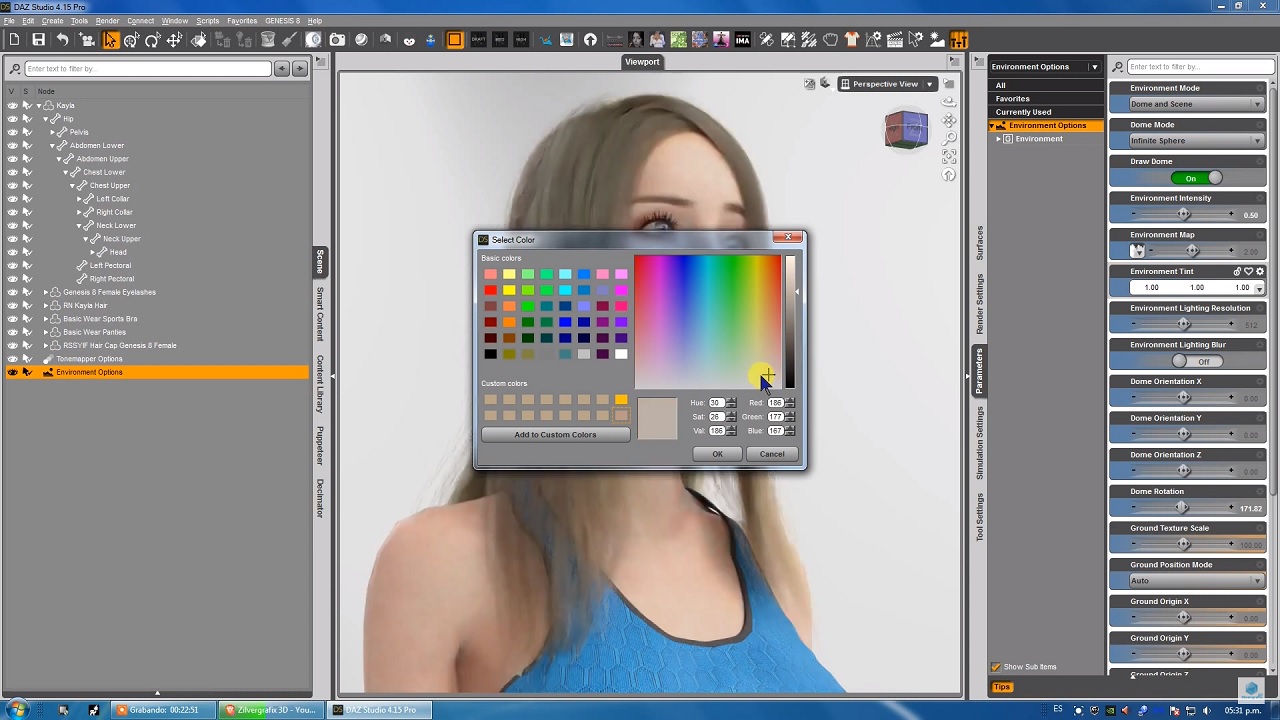This screenshot has height=720, width=1280.
Task: Click the Render camera icon
Action: point(337,40)
